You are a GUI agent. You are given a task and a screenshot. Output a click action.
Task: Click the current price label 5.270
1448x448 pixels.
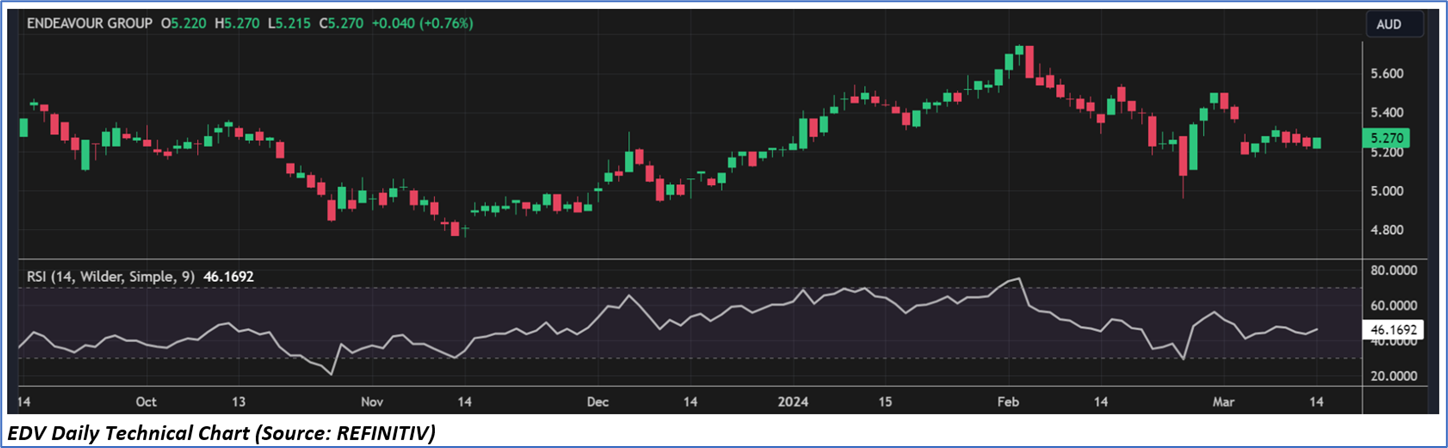pos(1387,140)
